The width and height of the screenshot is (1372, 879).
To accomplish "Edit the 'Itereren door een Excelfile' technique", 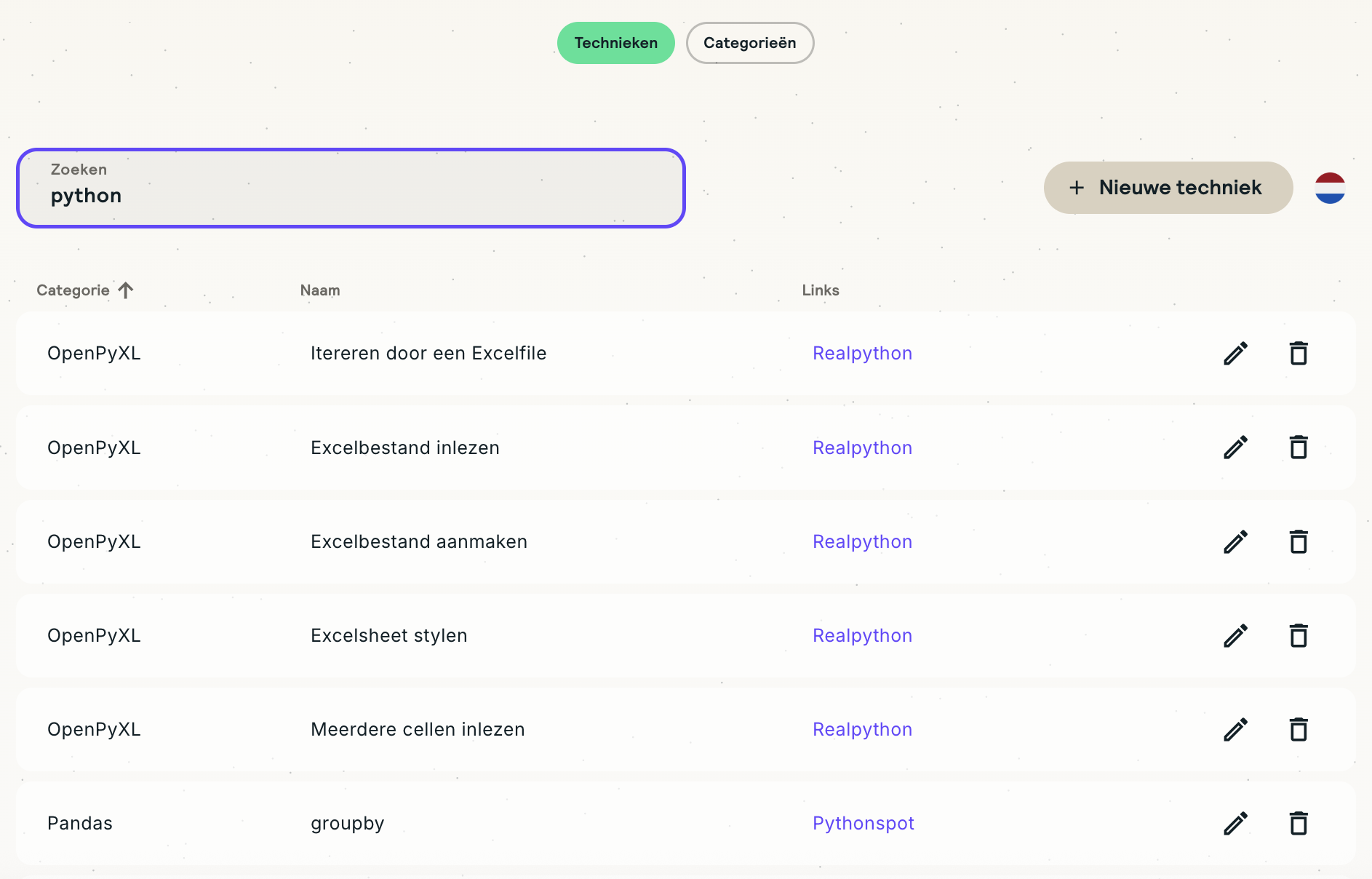I will (x=1235, y=354).
